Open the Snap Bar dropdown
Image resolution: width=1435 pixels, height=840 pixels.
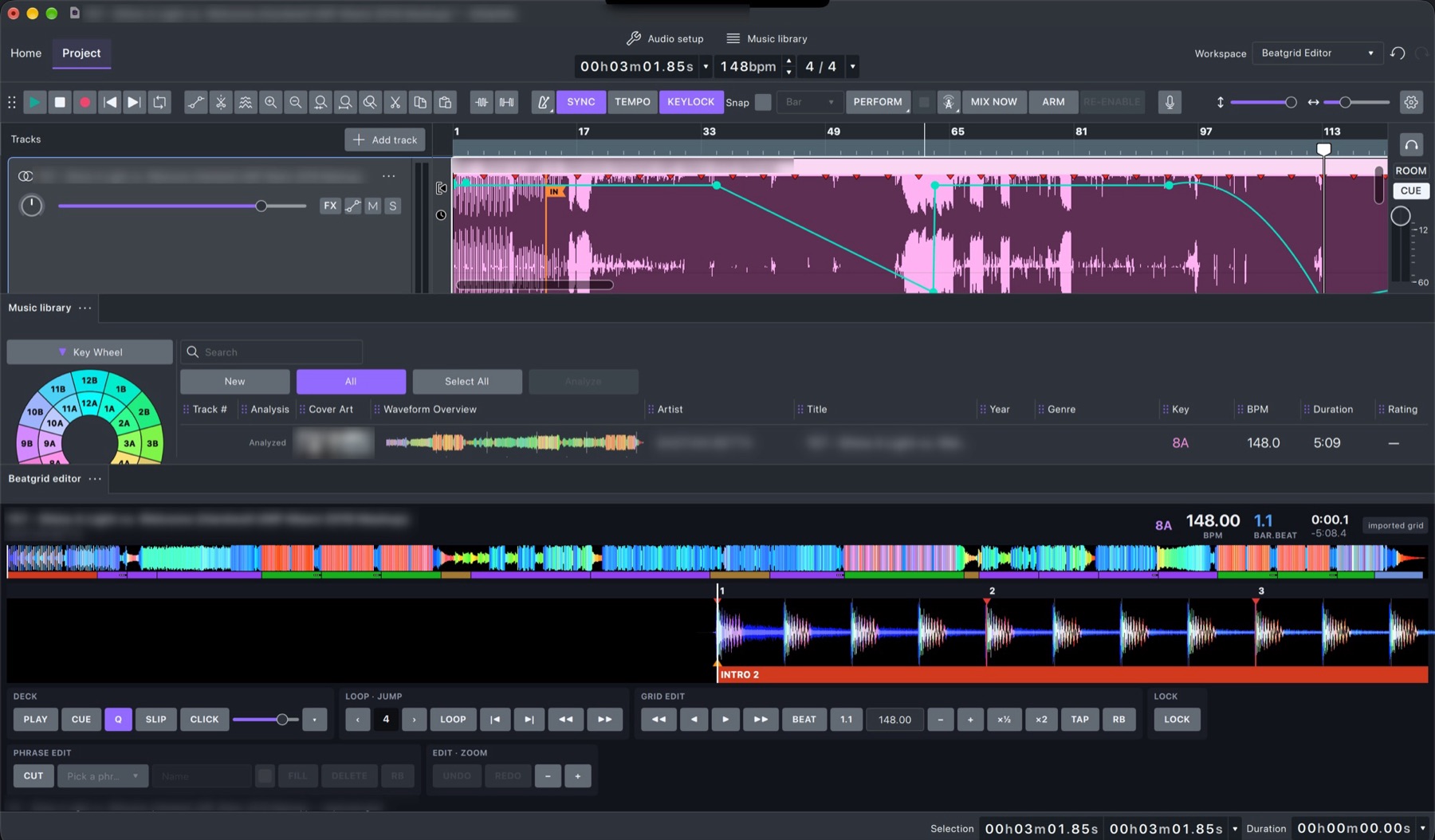click(x=809, y=102)
